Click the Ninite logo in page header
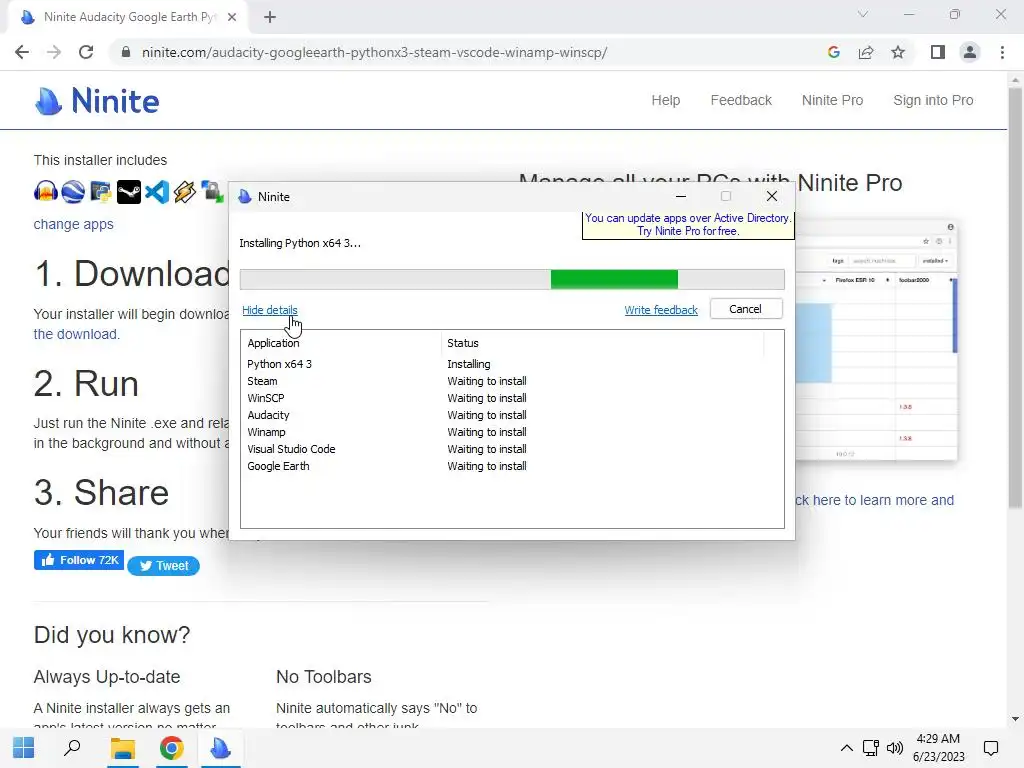Screen dimensions: 1024x768 coord(97,101)
